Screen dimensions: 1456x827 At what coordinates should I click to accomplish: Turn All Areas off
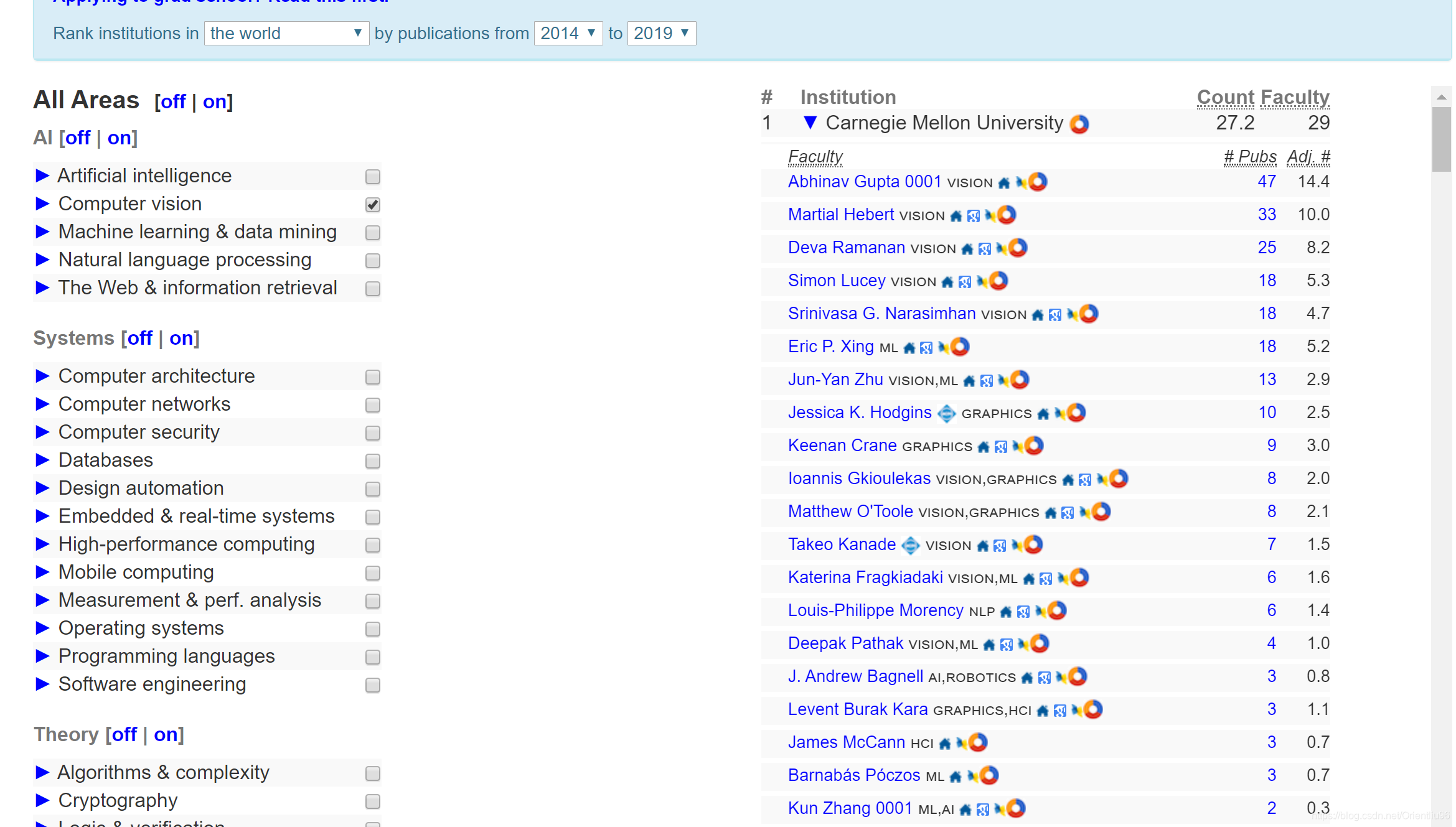click(172, 101)
